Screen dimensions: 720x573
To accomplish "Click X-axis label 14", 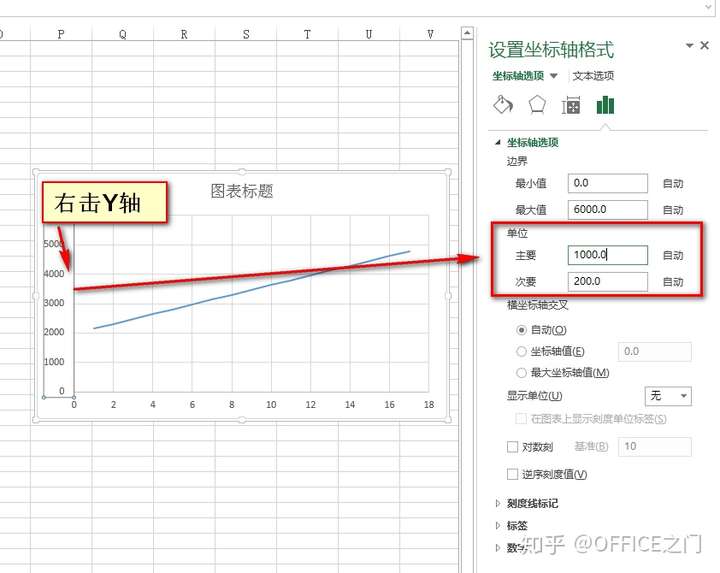I will [x=350, y=404].
